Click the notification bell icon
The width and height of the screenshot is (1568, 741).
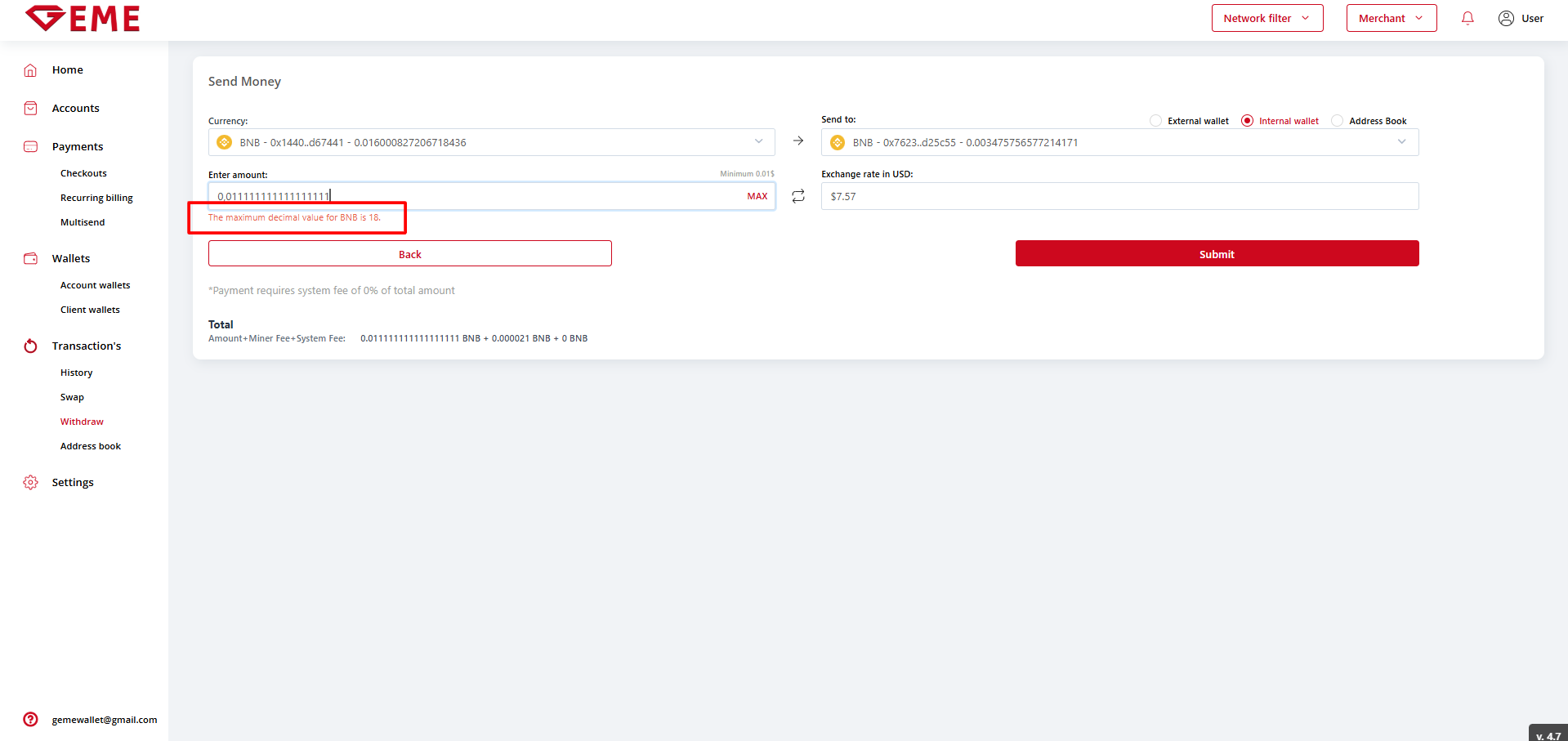coord(1467,18)
